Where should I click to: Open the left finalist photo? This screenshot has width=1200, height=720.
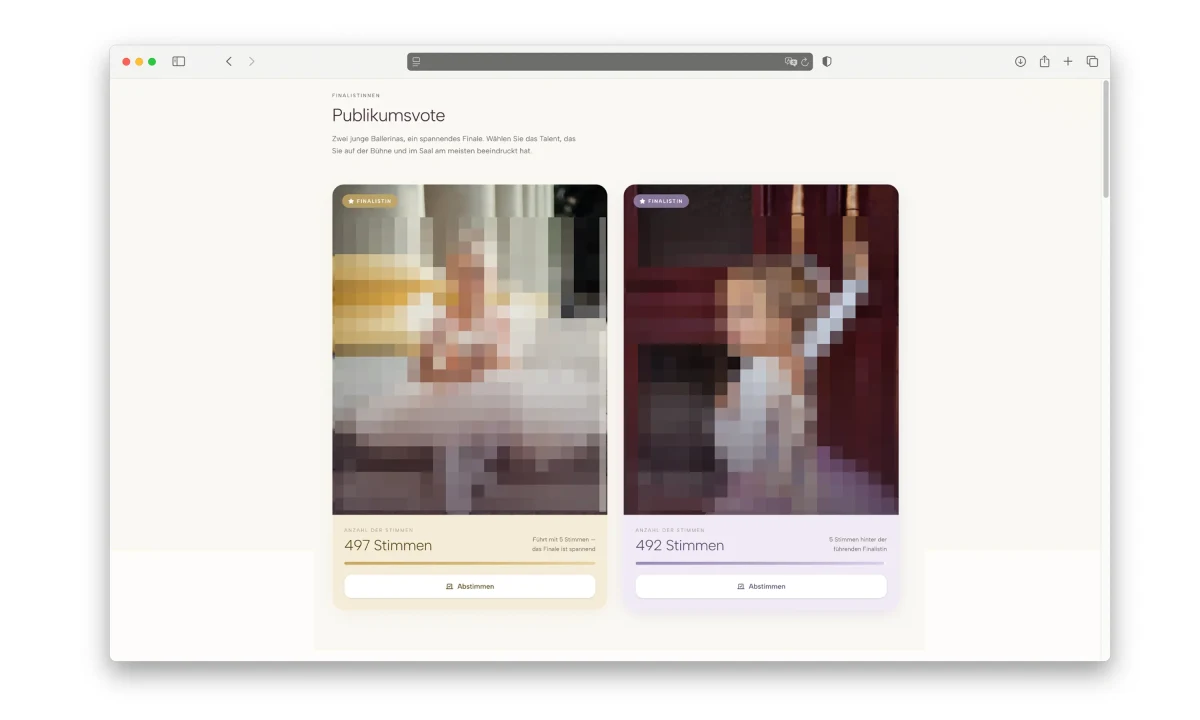(x=470, y=349)
